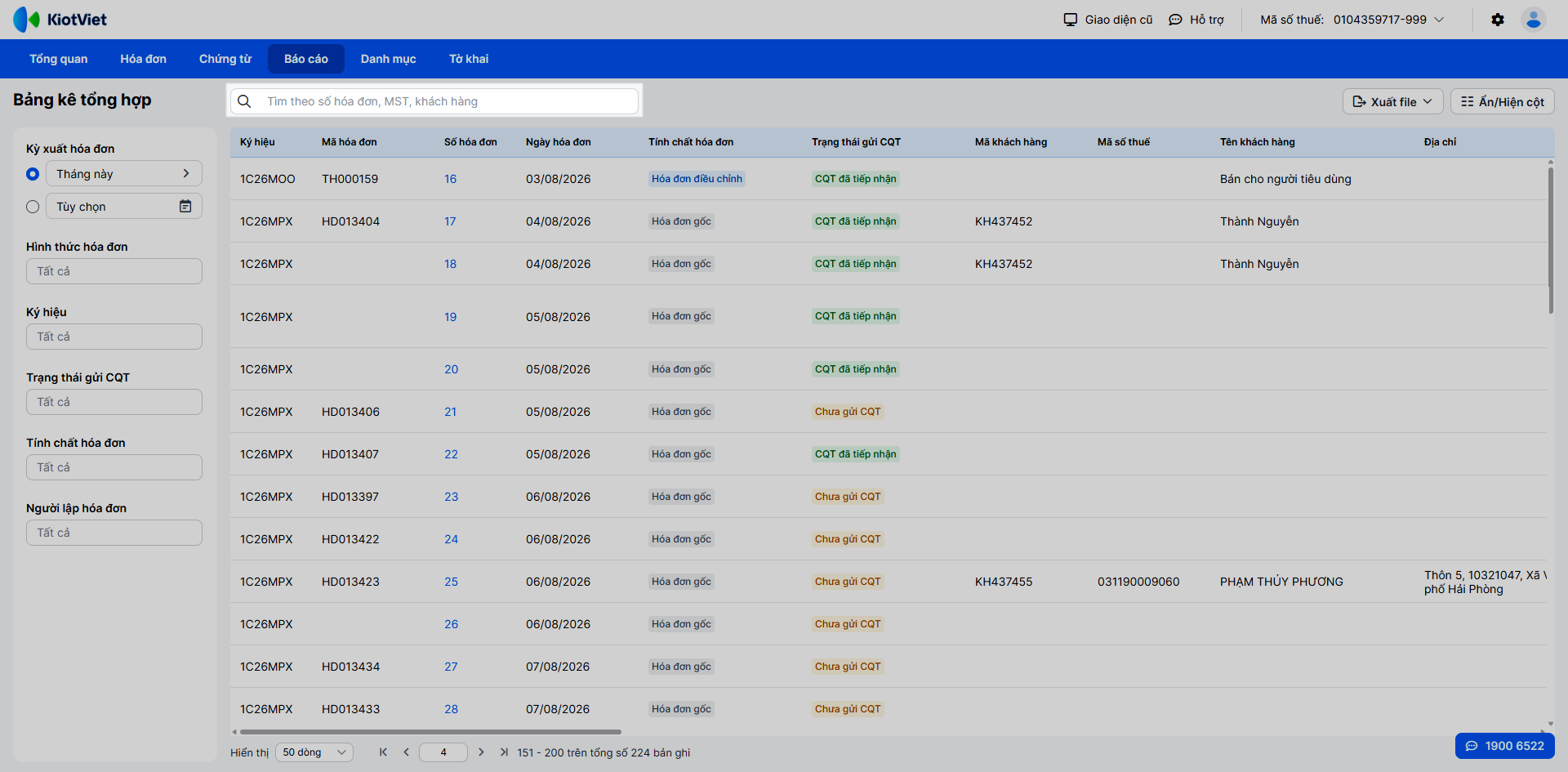Open invoice number 25 link
Screen dimensions: 1568x772
451,582
